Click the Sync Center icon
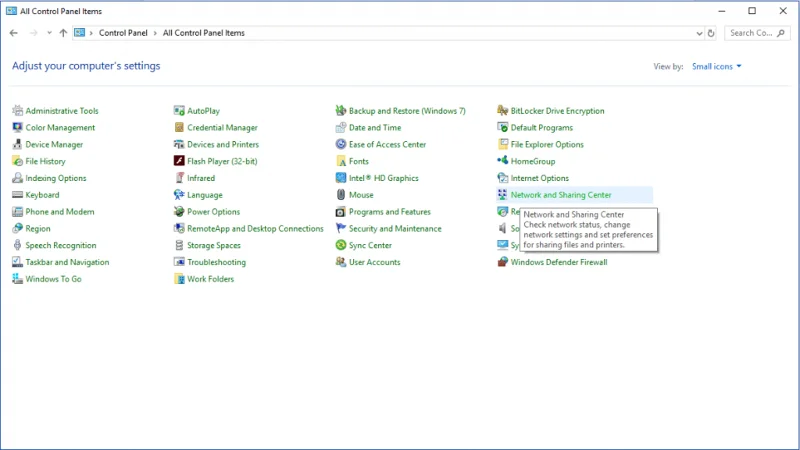The image size is (800, 450). (341, 245)
